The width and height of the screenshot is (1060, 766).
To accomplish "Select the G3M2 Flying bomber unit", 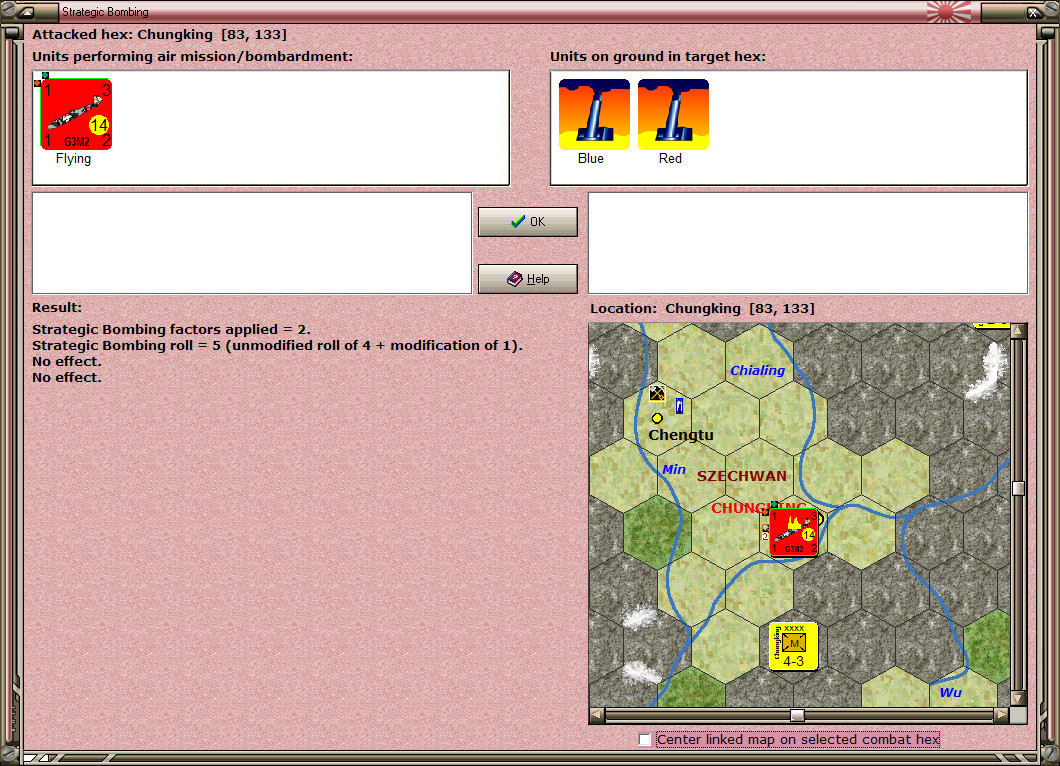I will coord(76,114).
